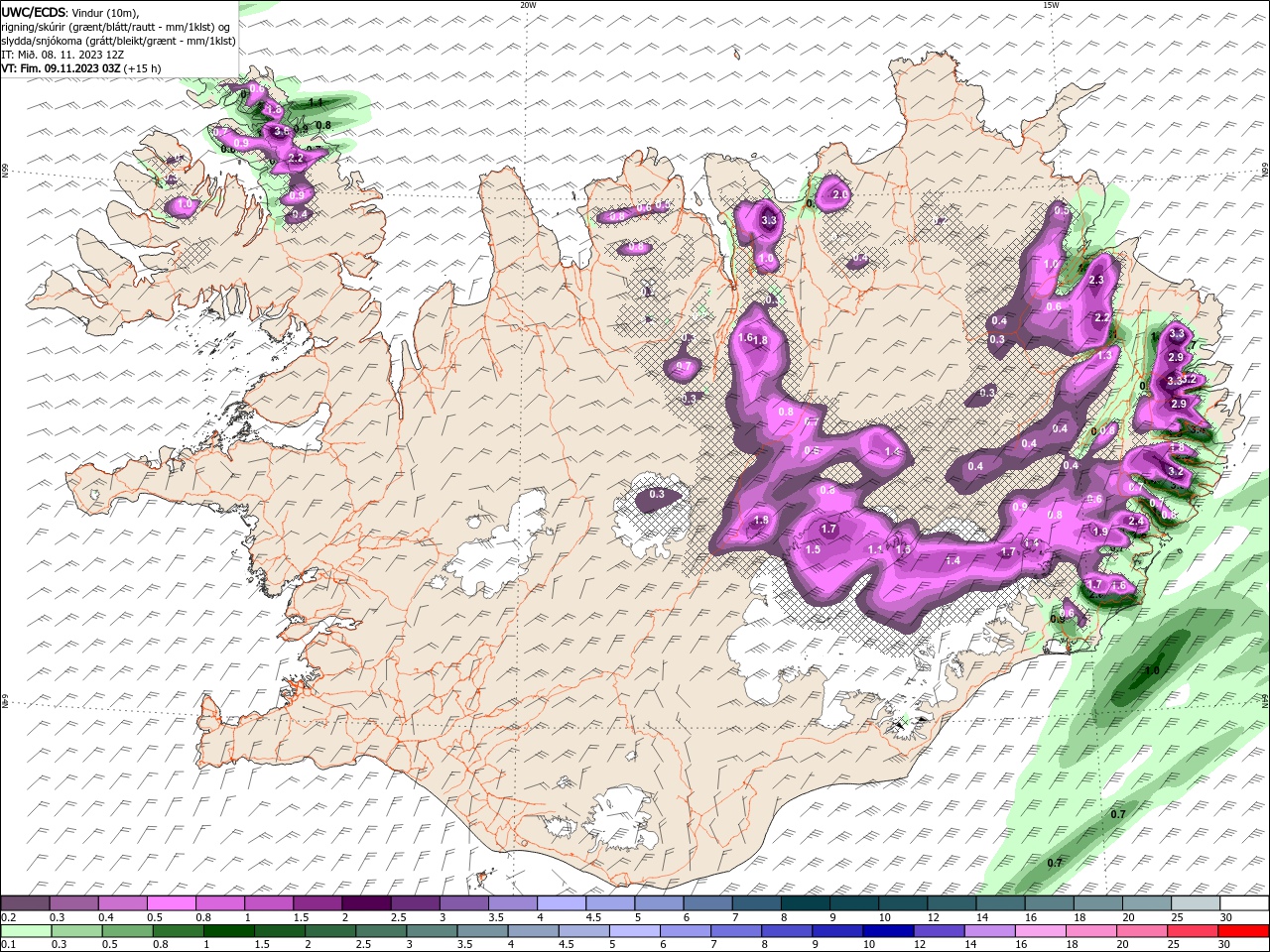
Task: Select the bright red 30 rain legend swatch
Action: [1244, 931]
